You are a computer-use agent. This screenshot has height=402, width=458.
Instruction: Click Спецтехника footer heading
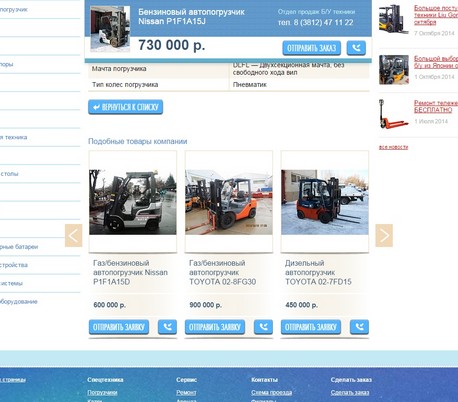(x=105, y=380)
